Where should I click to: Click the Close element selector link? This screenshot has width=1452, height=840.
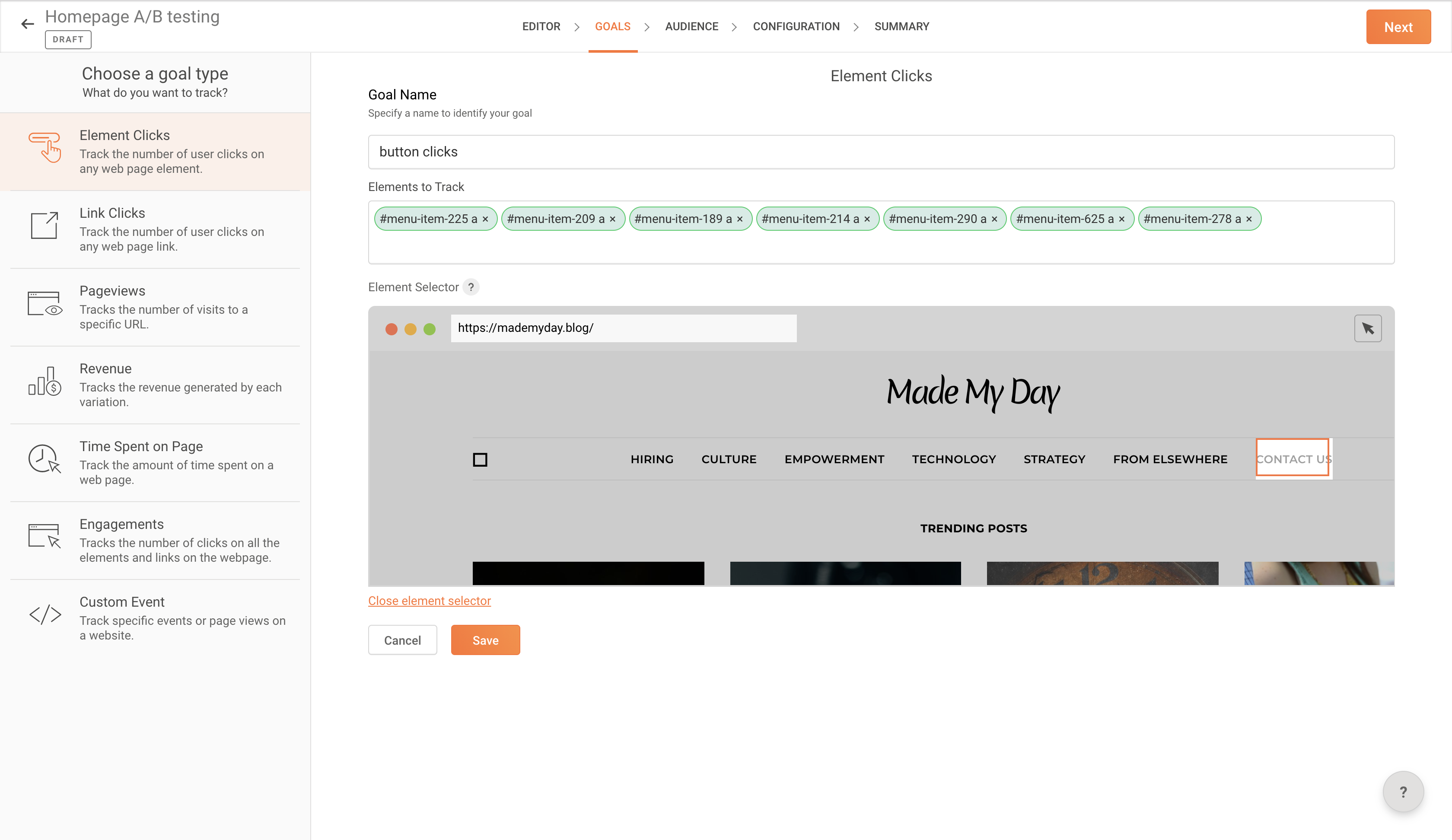[x=429, y=600]
